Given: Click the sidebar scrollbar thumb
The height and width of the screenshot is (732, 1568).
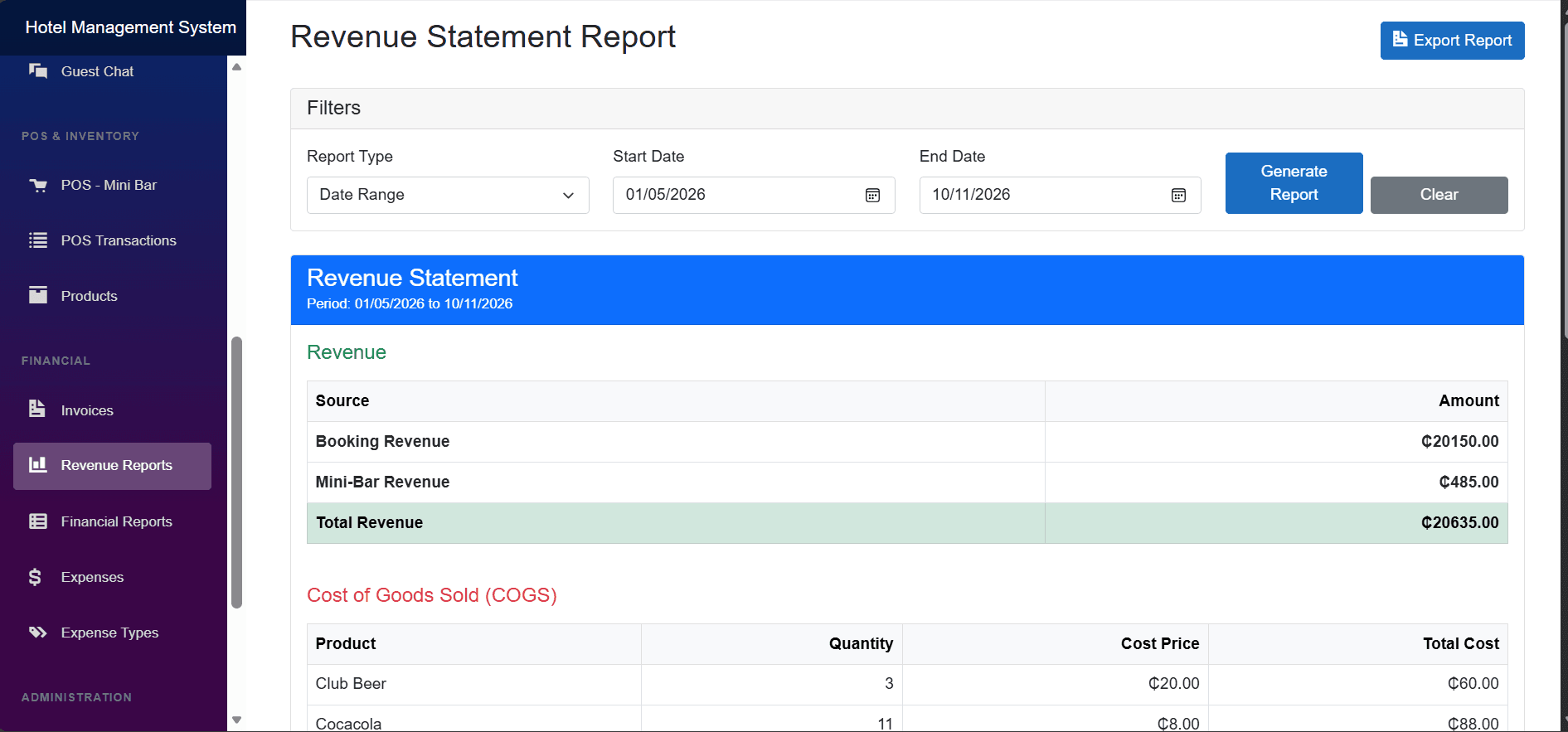Looking at the screenshot, I should 236,473.
